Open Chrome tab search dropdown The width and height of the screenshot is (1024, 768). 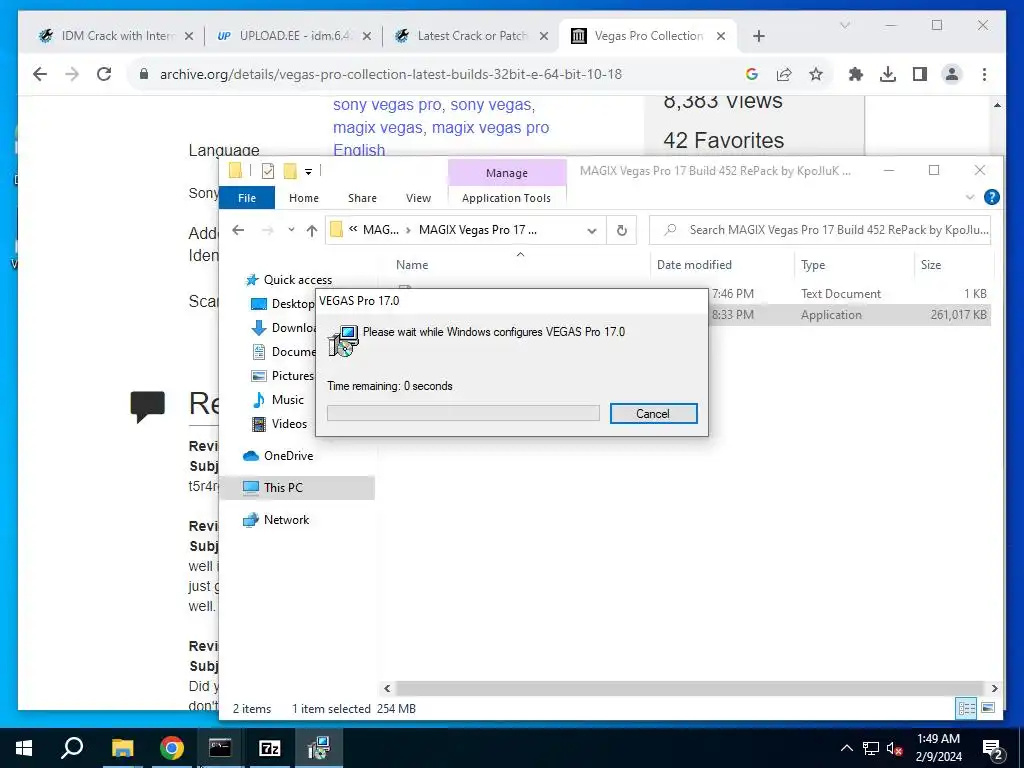click(844, 25)
